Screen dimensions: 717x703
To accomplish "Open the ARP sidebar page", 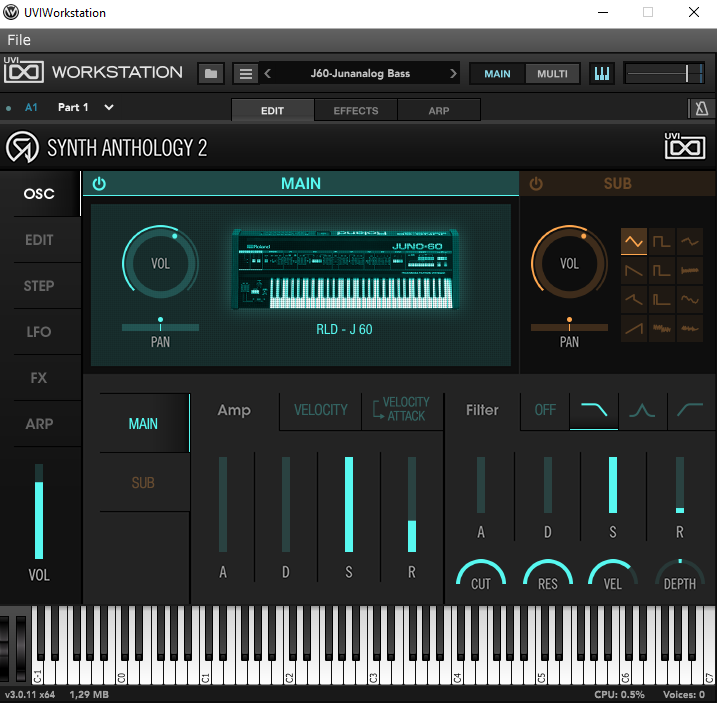I will tap(40, 424).
